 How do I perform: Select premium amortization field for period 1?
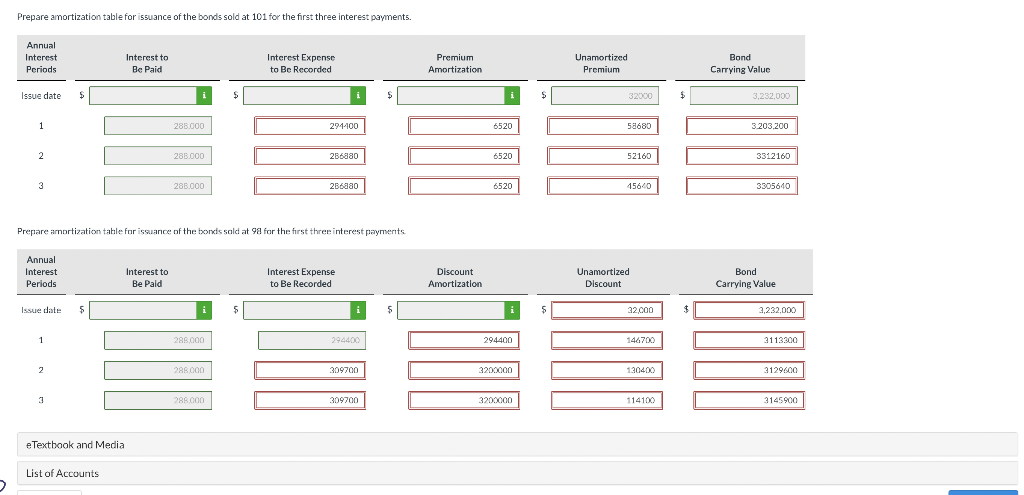(464, 126)
